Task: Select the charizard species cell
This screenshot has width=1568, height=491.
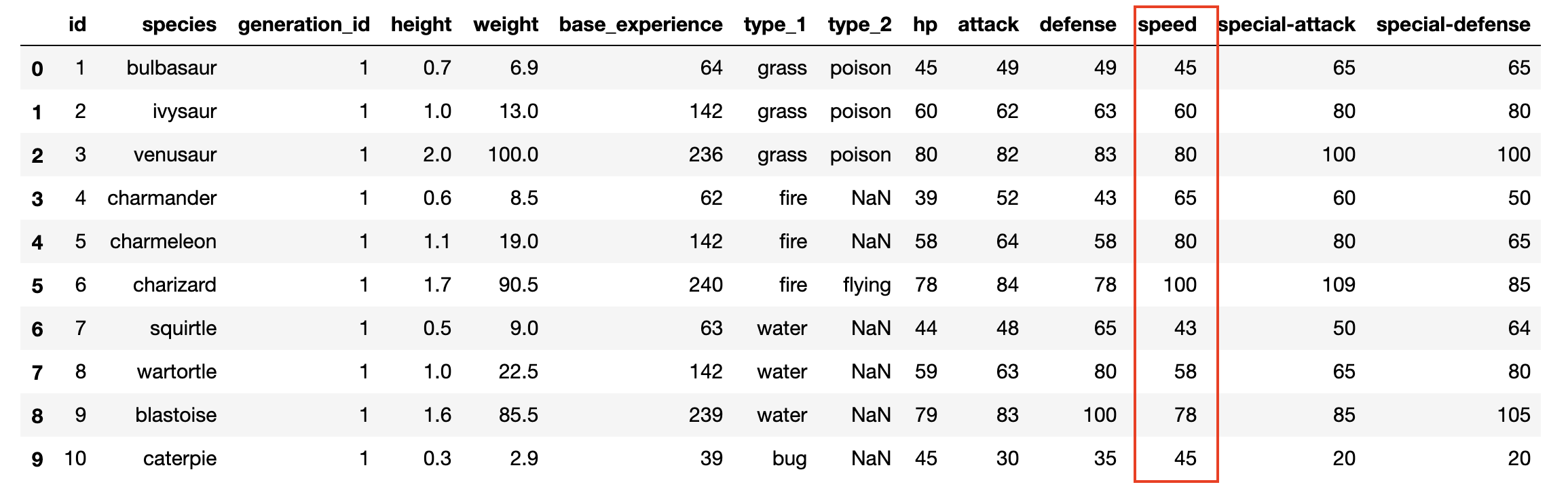Action: (174, 285)
